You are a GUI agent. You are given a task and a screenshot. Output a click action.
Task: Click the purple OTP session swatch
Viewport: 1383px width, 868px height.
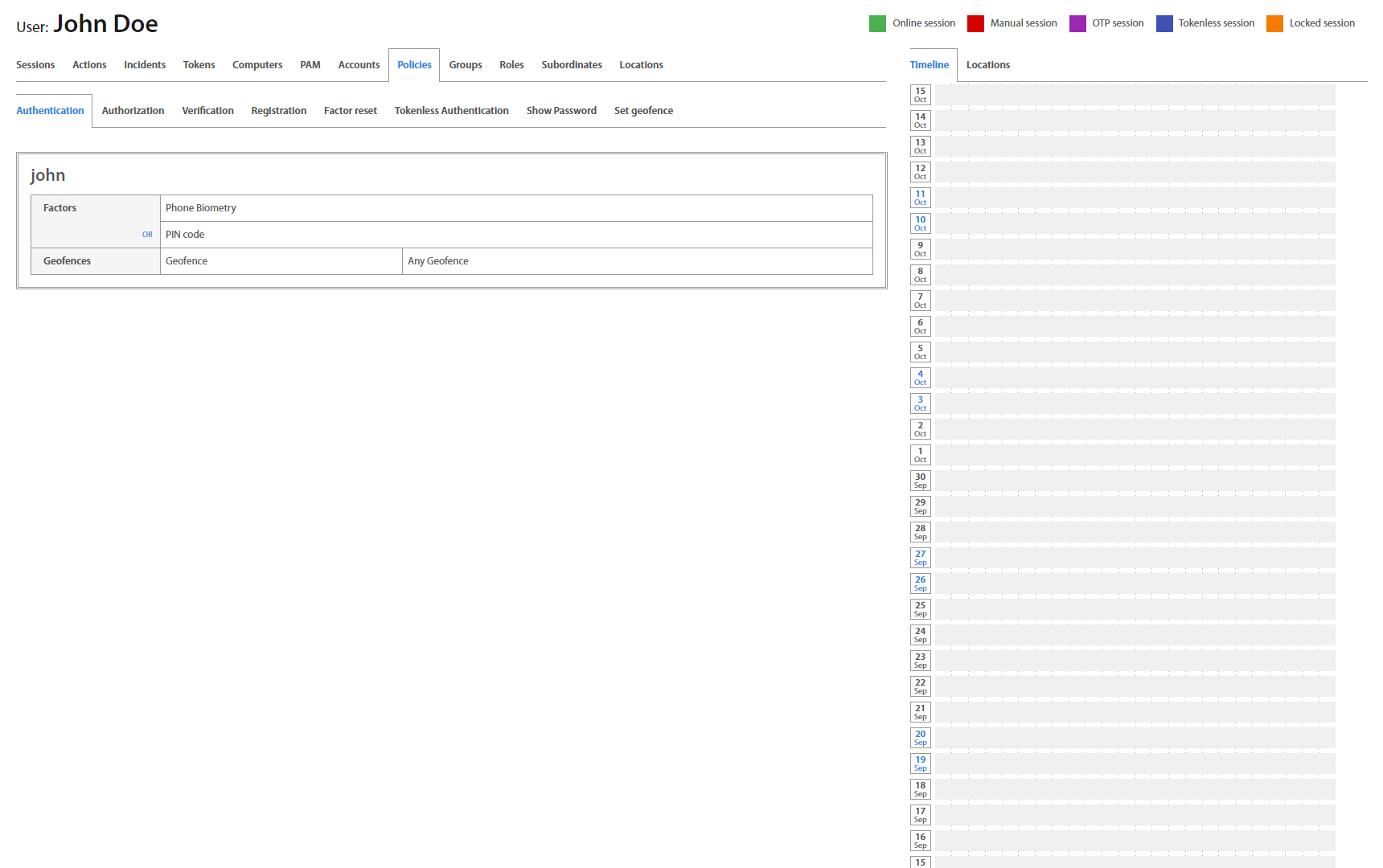(1077, 23)
